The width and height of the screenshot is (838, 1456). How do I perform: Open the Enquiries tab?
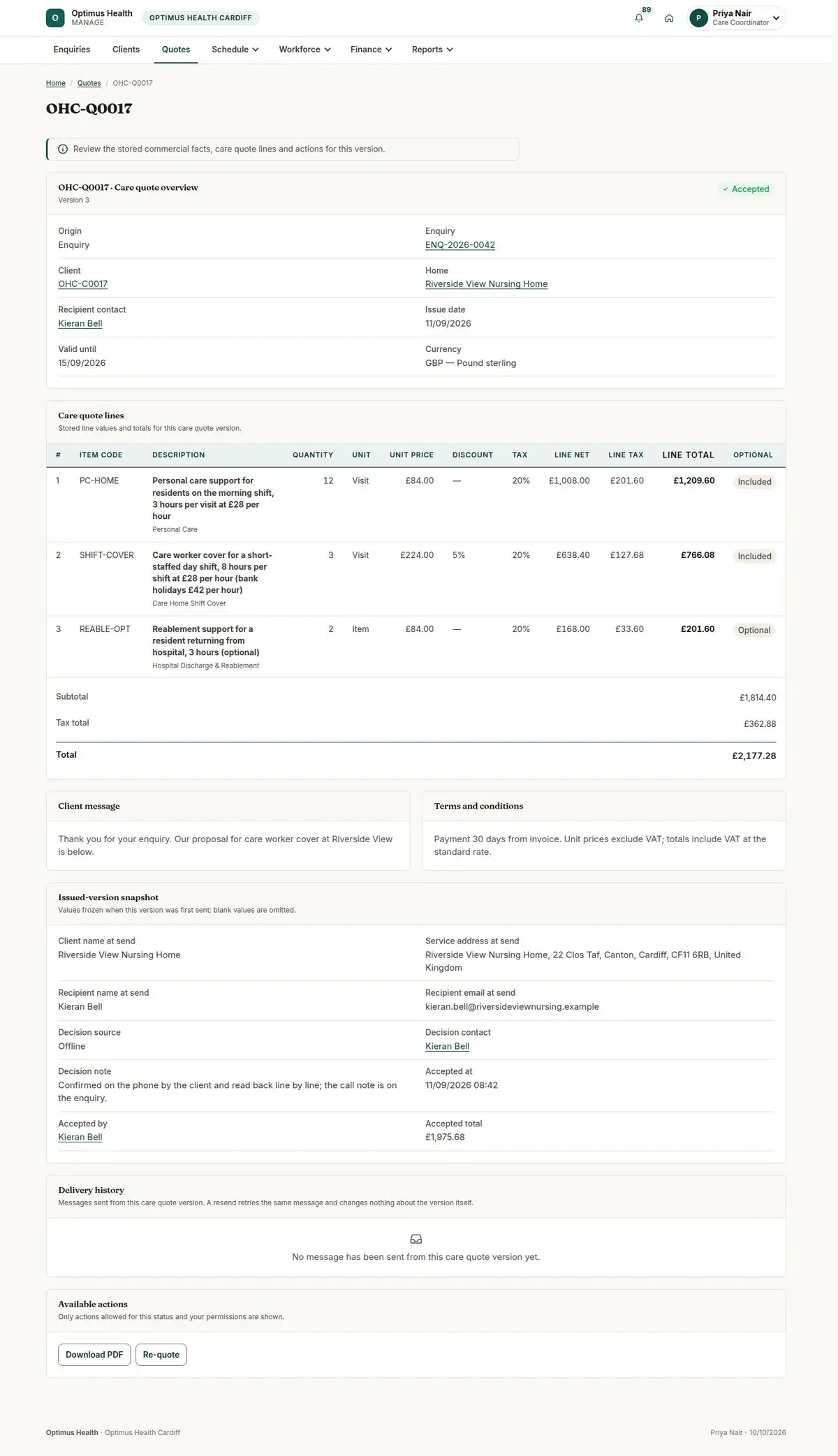tap(72, 50)
